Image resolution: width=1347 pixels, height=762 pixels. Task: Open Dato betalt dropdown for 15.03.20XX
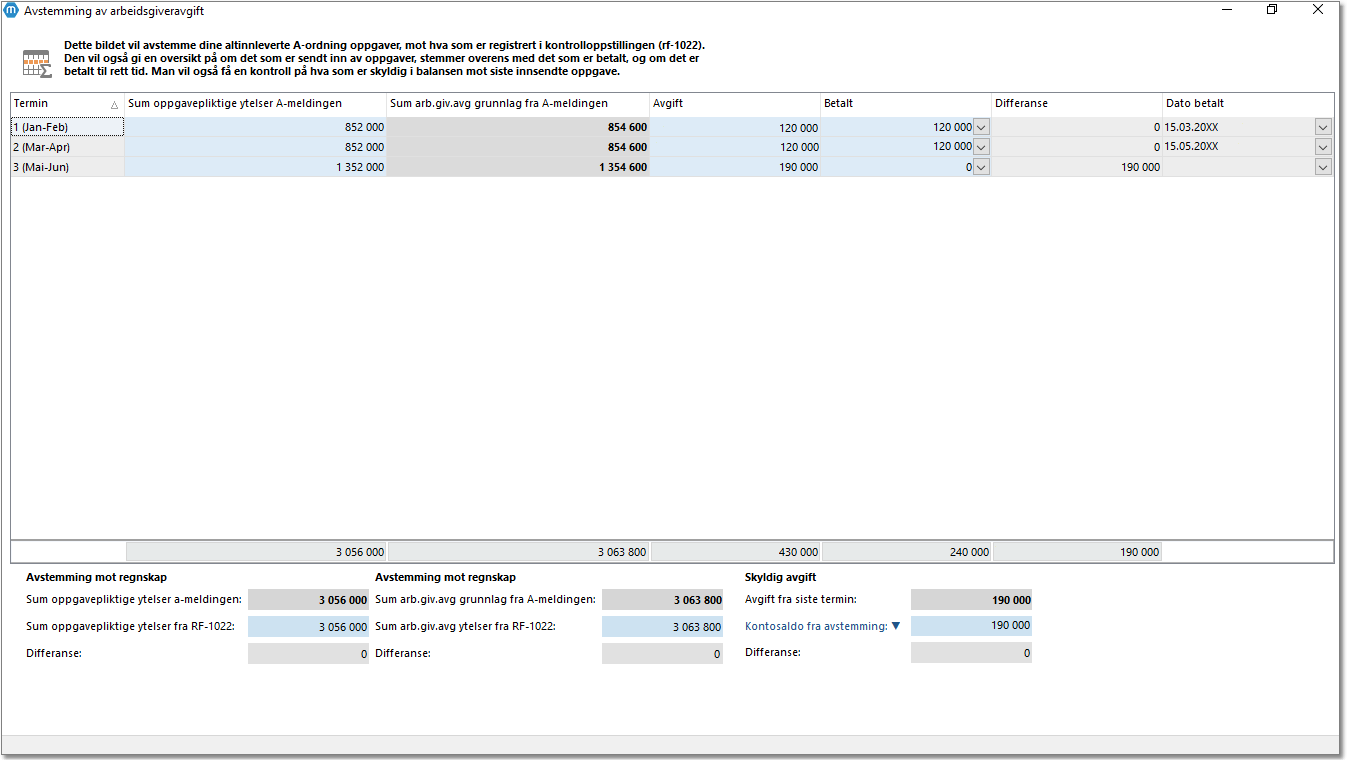click(1324, 127)
